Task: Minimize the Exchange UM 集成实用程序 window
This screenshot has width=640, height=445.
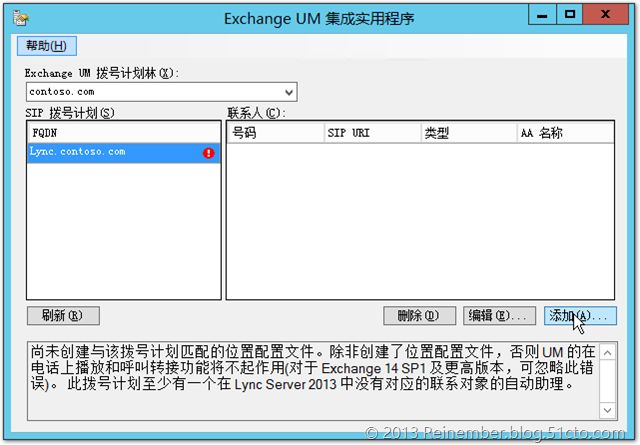Action: pyautogui.click(x=542, y=15)
